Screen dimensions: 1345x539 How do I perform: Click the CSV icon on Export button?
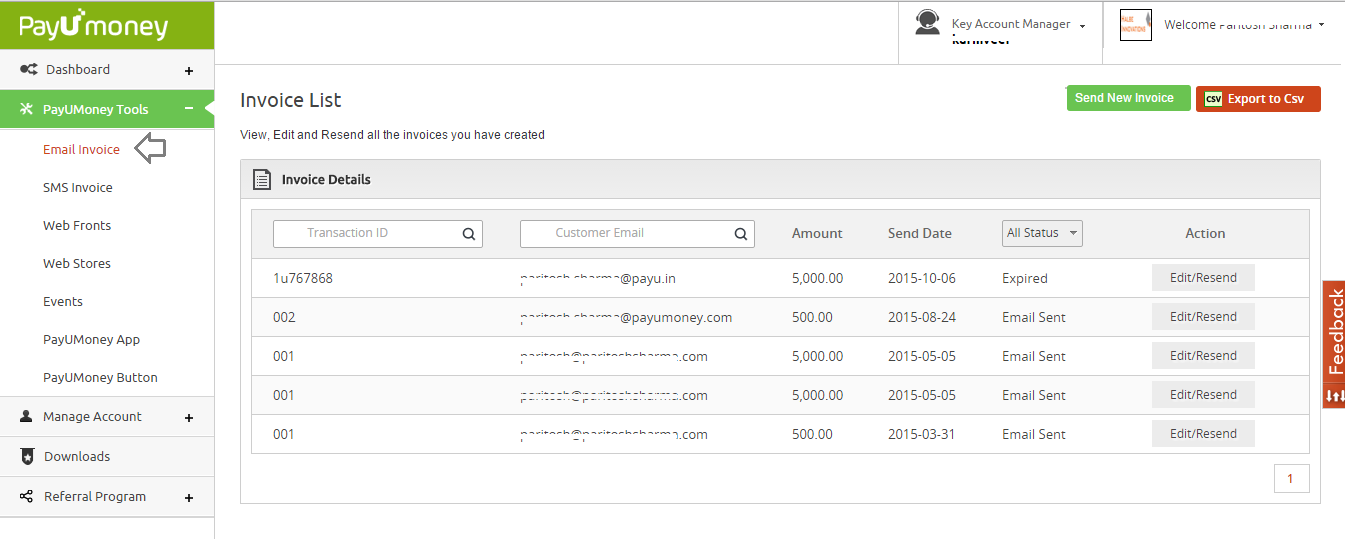[x=1213, y=99]
